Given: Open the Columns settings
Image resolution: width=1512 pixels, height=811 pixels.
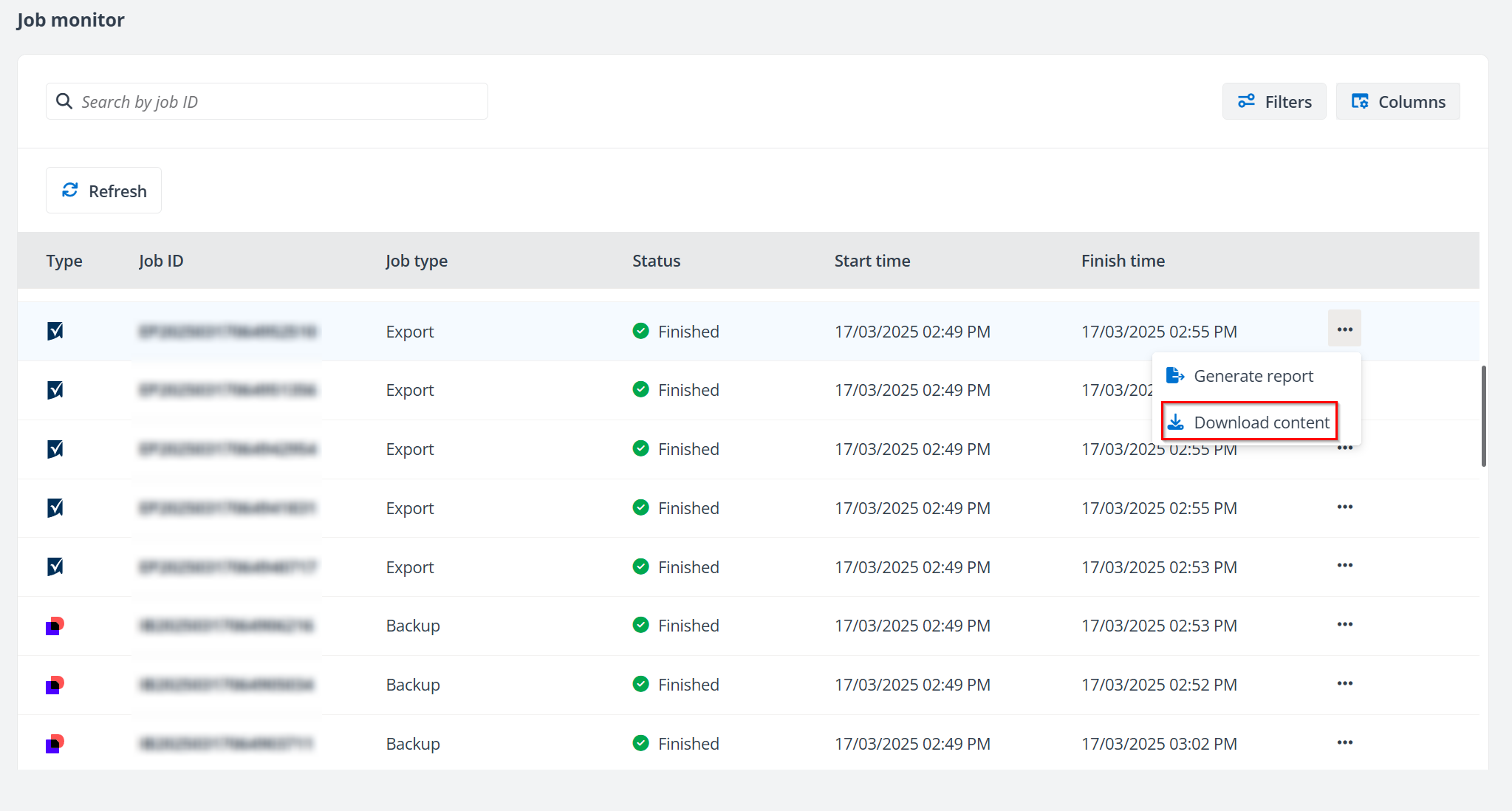Looking at the screenshot, I should (x=1398, y=102).
